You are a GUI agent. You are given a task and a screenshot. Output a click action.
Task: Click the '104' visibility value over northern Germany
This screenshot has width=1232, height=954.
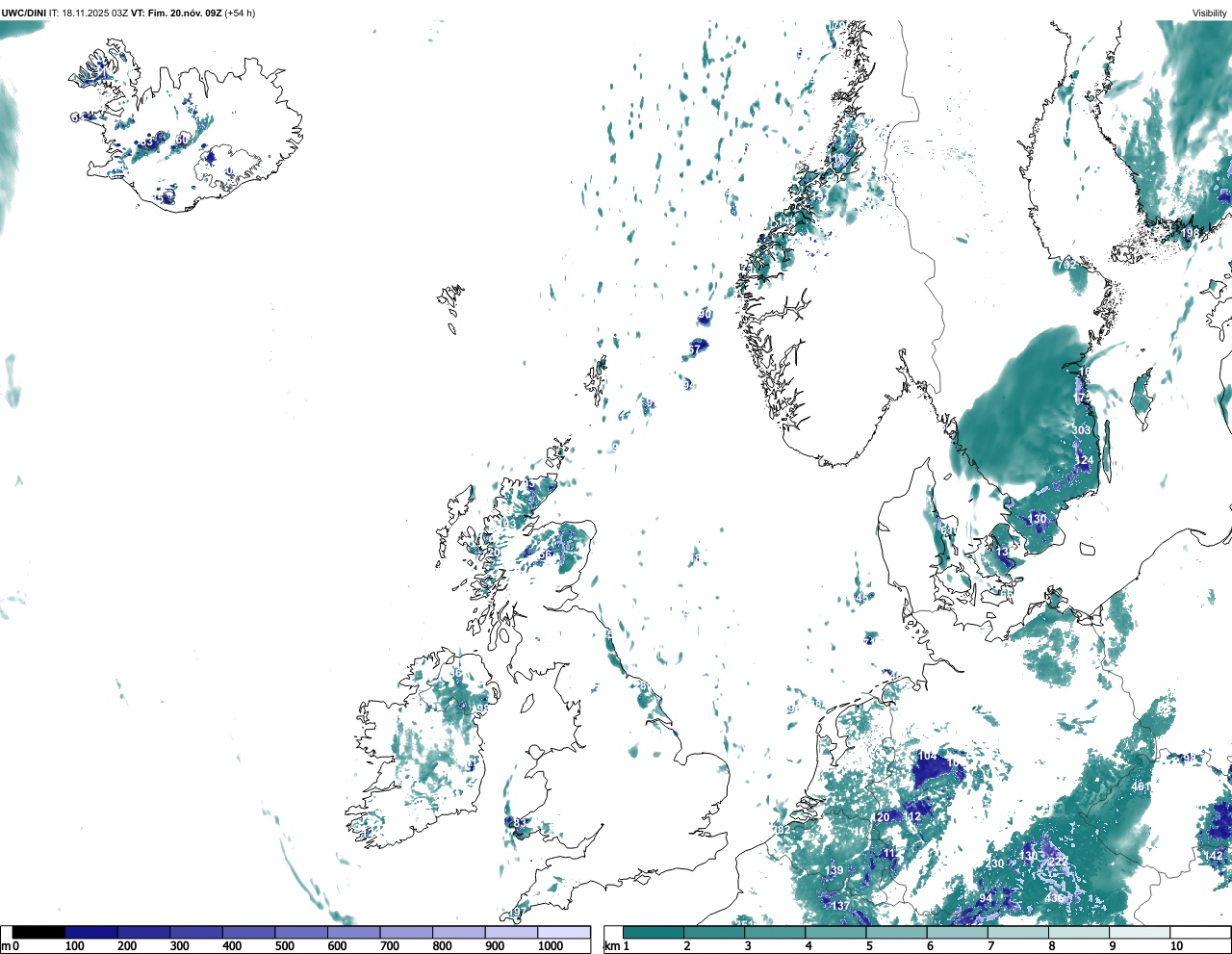(x=927, y=757)
